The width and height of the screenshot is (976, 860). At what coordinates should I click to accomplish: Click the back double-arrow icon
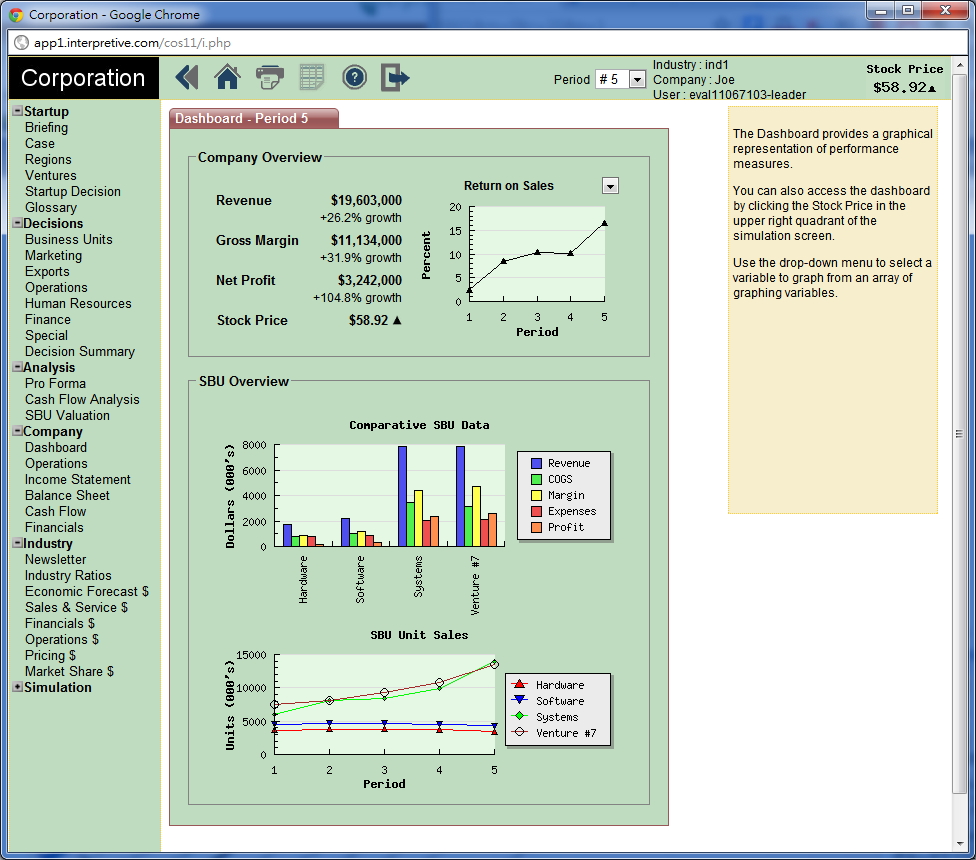(187, 78)
